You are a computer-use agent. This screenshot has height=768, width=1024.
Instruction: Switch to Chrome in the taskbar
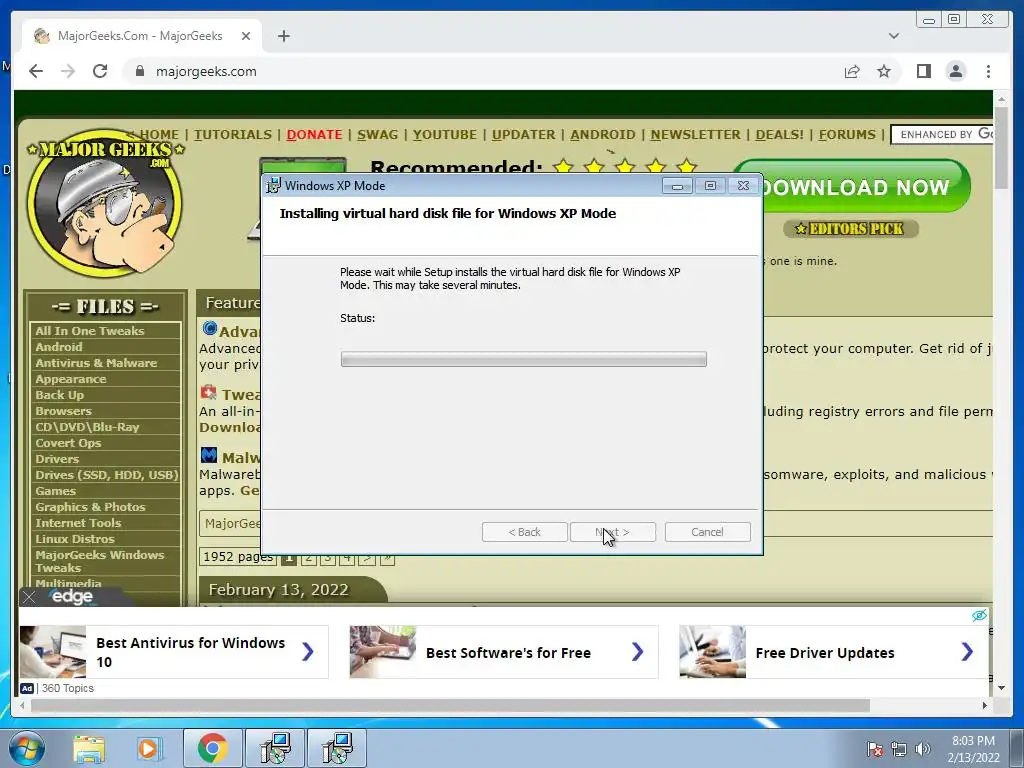212,748
